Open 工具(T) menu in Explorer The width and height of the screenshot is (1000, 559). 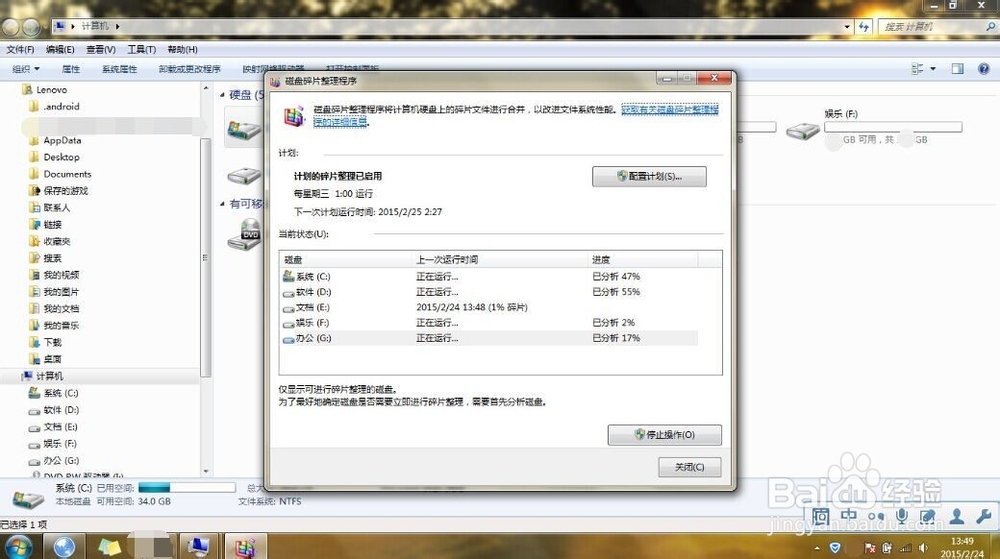click(x=142, y=49)
